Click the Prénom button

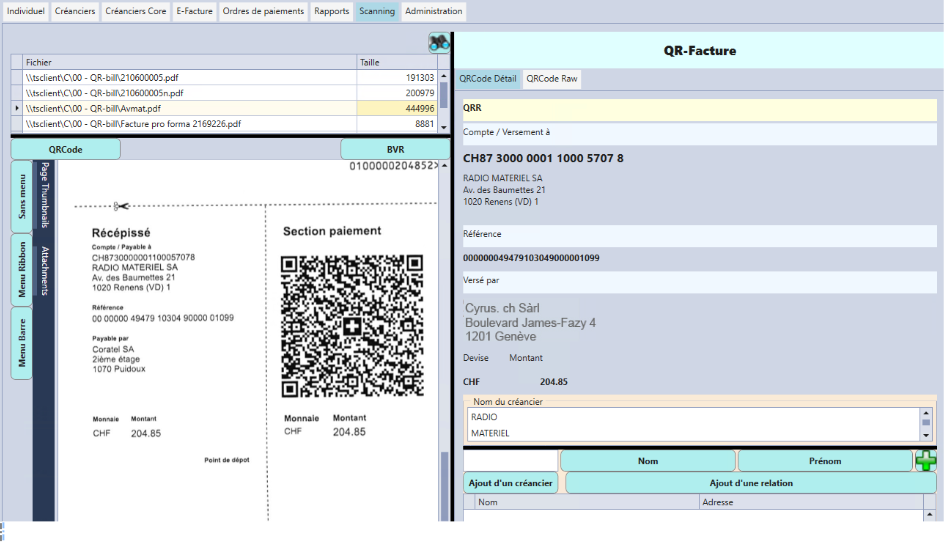click(x=825, y=461)
